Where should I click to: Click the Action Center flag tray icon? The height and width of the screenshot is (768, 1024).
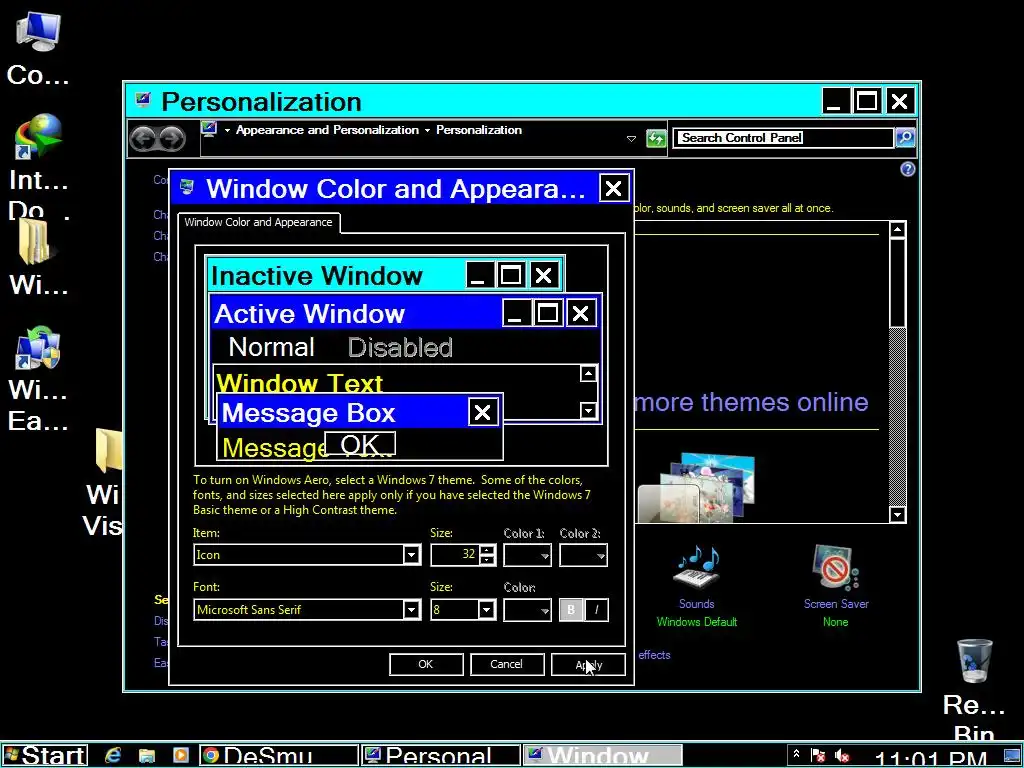point(818,755)
